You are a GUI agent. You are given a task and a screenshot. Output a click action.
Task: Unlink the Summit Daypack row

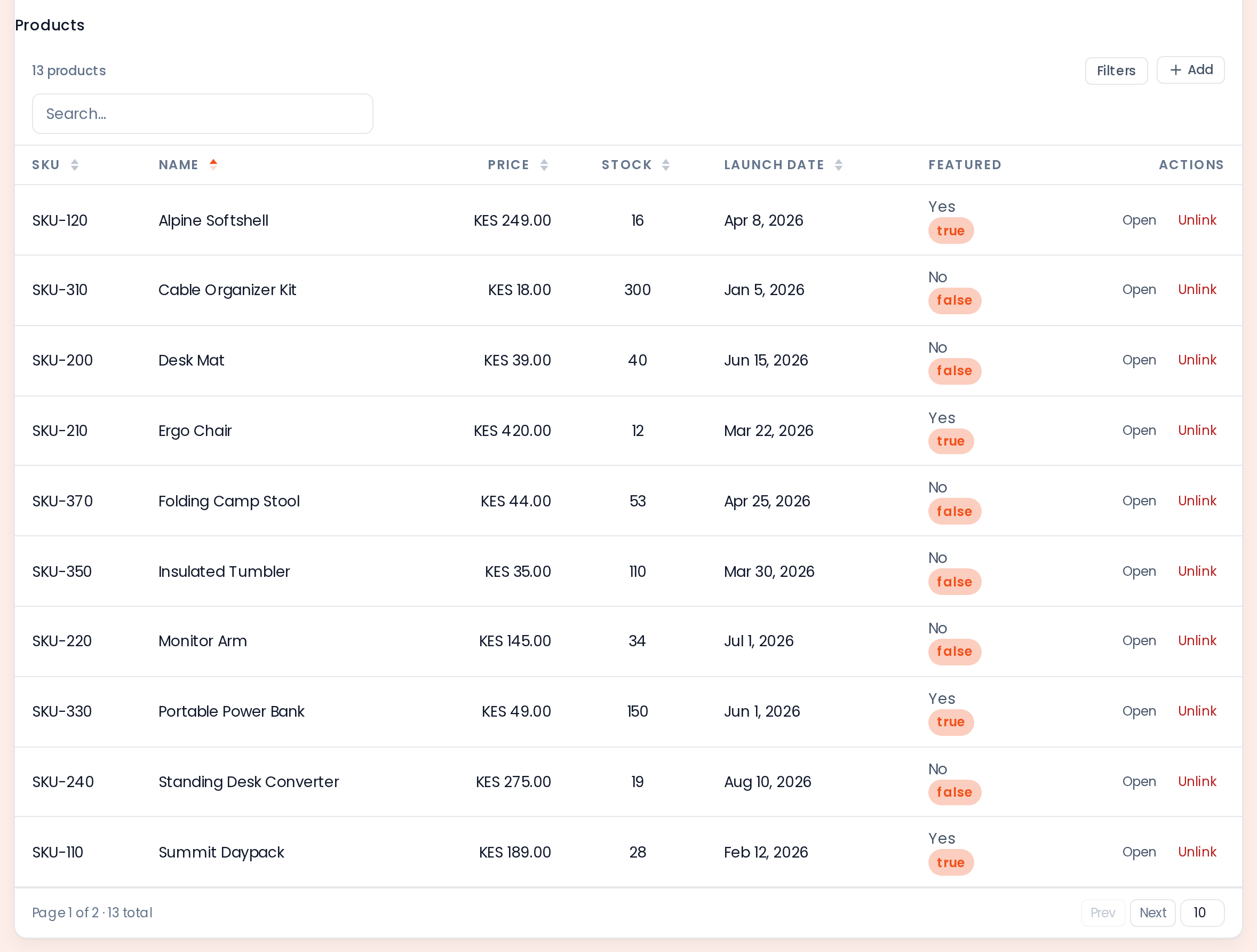click(1197, 852)
